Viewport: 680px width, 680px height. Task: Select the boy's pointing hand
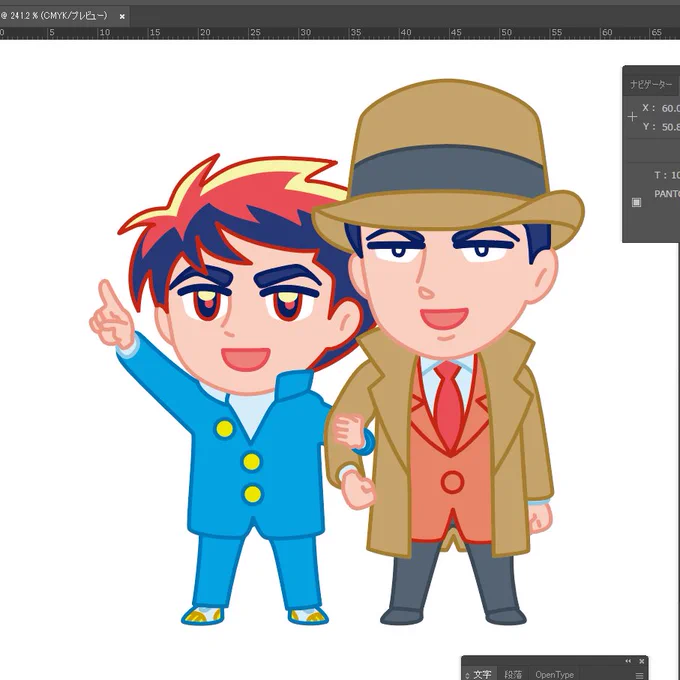(x=112, y=316)
